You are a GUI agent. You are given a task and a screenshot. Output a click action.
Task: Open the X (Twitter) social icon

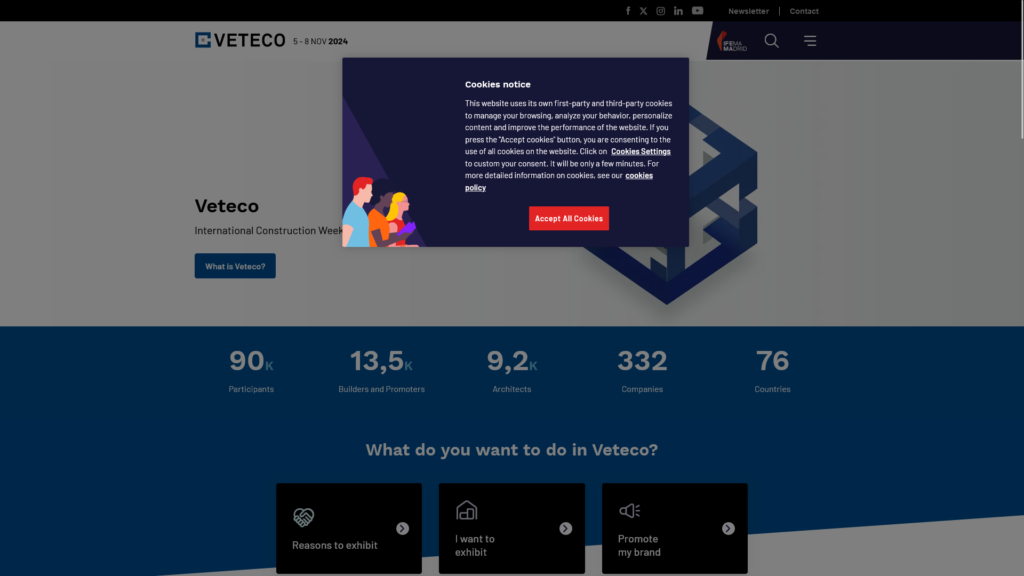643,11
